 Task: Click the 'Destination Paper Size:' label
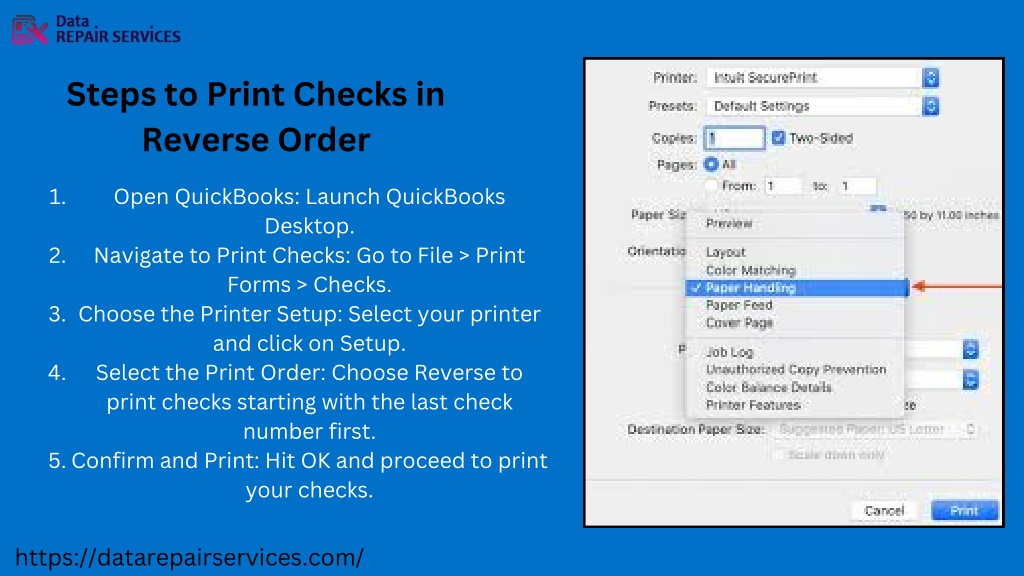coord(696,429)
